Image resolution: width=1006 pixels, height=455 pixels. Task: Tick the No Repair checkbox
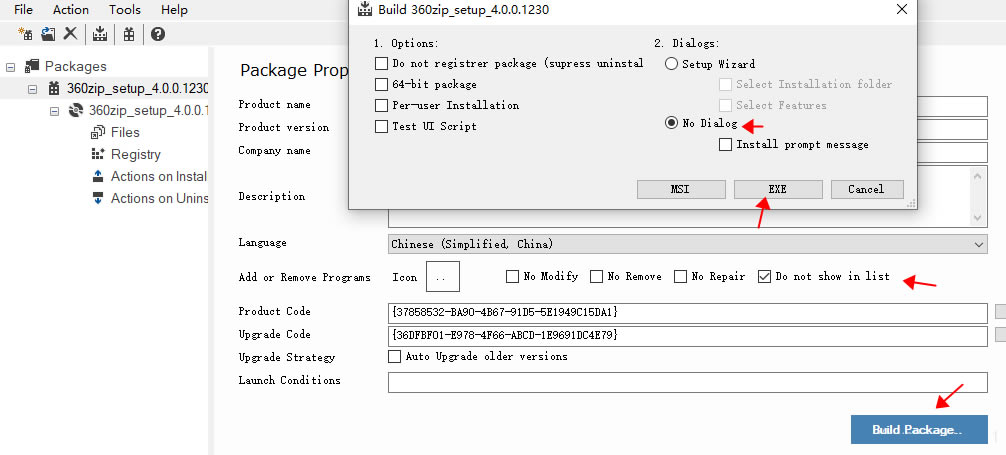680,277
